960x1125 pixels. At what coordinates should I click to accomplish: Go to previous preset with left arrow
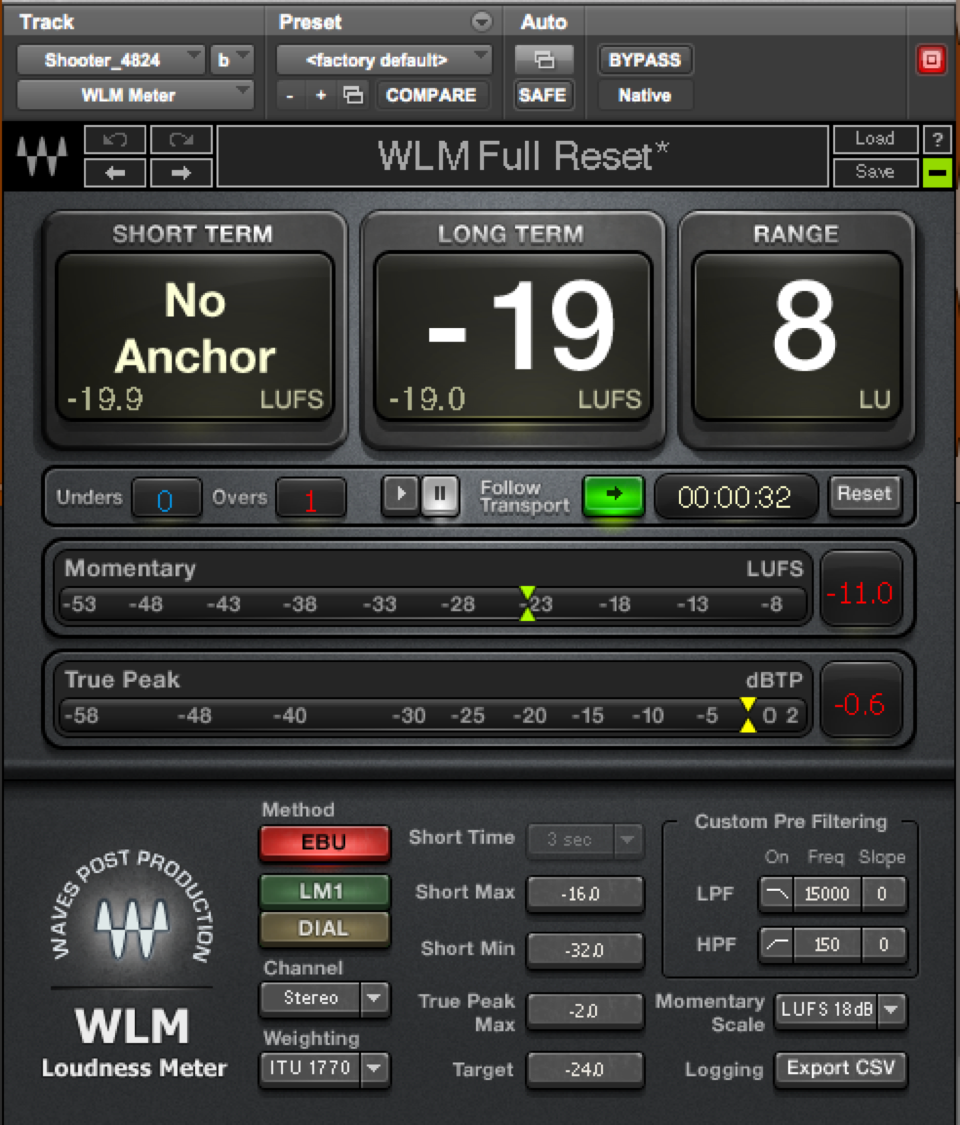pos(115,173)
